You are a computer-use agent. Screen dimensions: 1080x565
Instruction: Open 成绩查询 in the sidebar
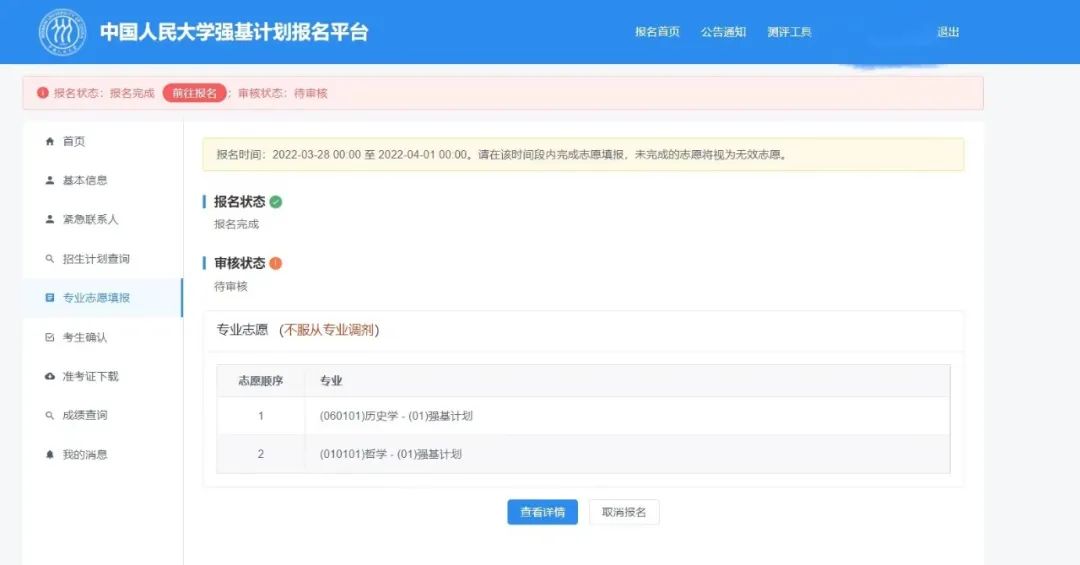pyautogui.click(x=103, y=415)
